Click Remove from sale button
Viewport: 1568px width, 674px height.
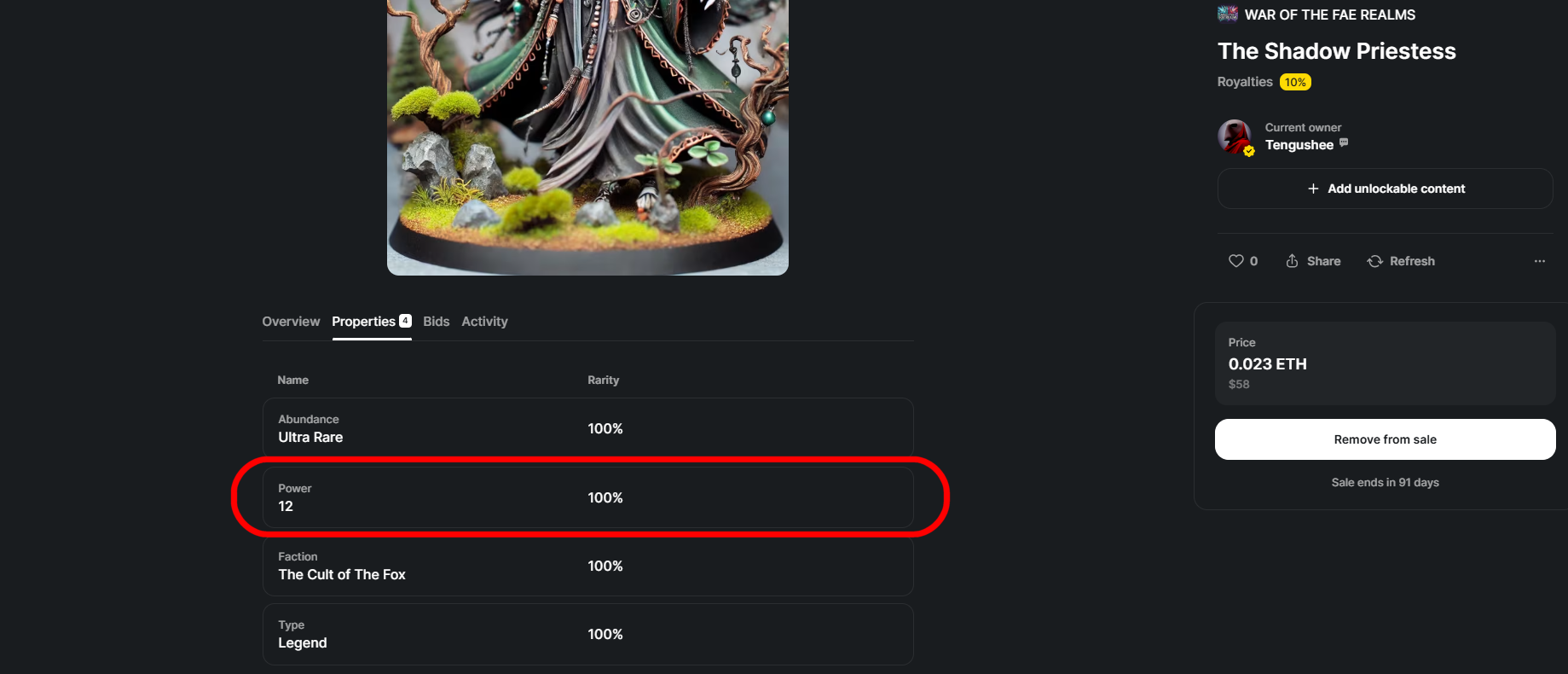[x=1385, y=439]
